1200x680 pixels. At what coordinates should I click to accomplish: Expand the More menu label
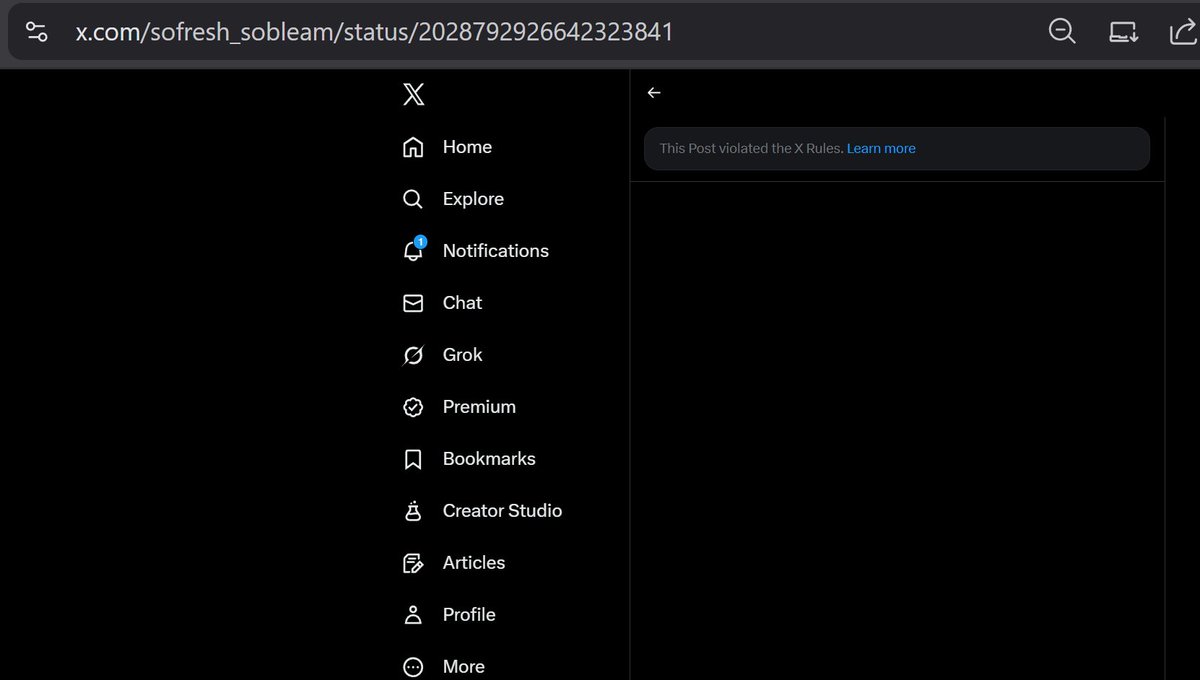point(464,667)
